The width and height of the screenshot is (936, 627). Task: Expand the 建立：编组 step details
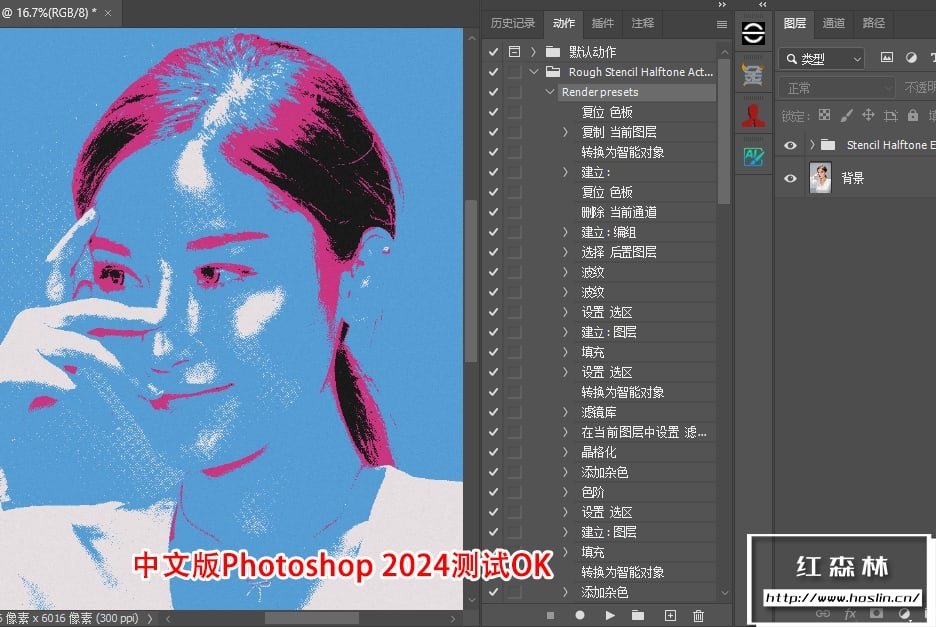(x=565, y=232)
